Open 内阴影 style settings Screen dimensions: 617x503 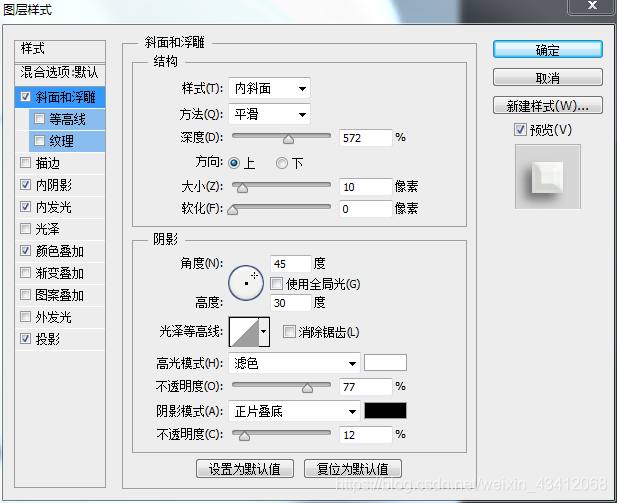point(54,185)
